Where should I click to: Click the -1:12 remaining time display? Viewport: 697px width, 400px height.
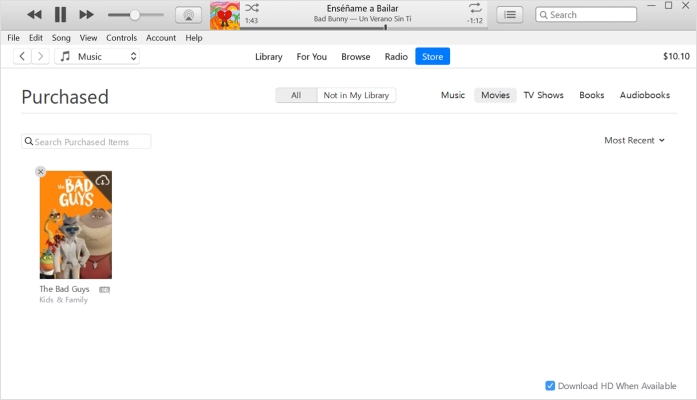[x=475, y=20]
